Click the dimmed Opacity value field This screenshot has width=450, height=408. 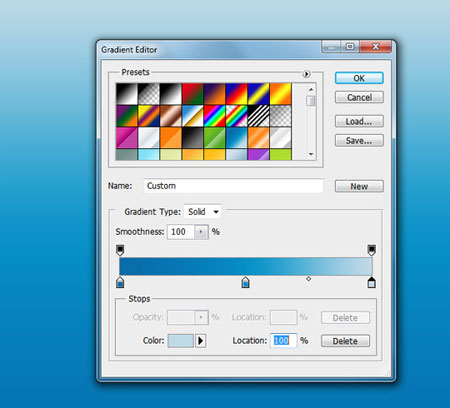coord(181,317)
